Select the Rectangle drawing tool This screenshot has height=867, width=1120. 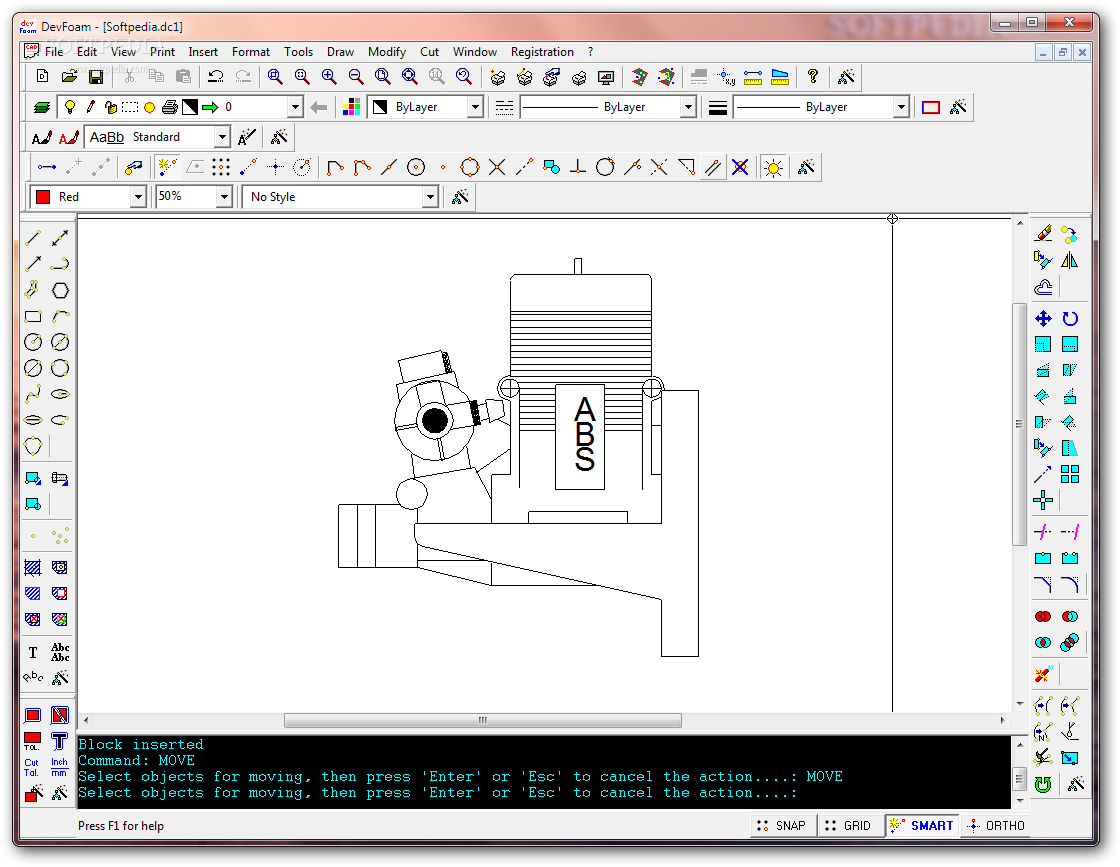[x=33, y=316]
